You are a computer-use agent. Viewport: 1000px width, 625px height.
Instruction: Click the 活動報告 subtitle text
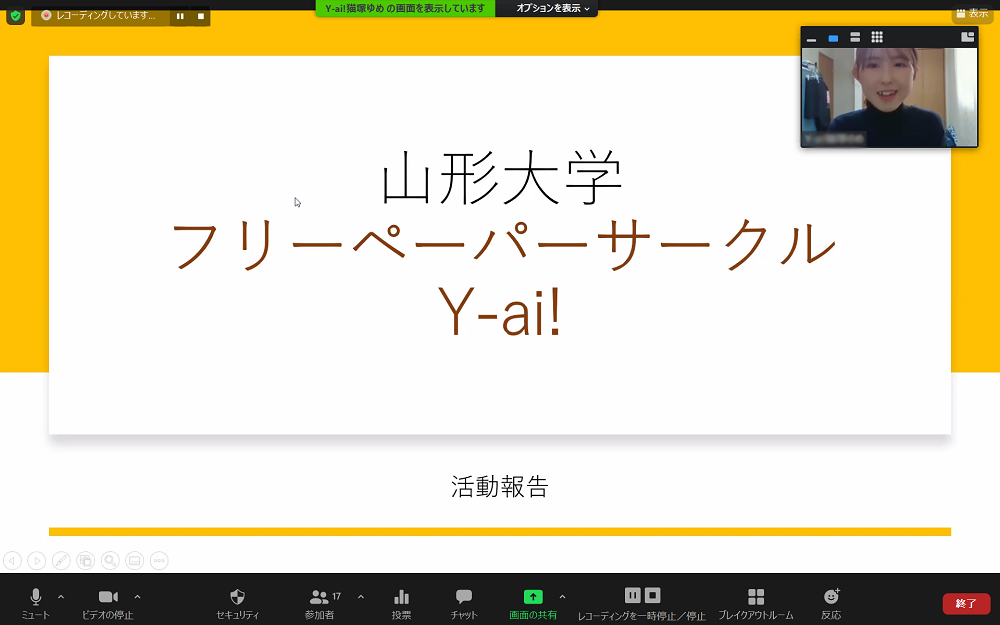[500, 487]
